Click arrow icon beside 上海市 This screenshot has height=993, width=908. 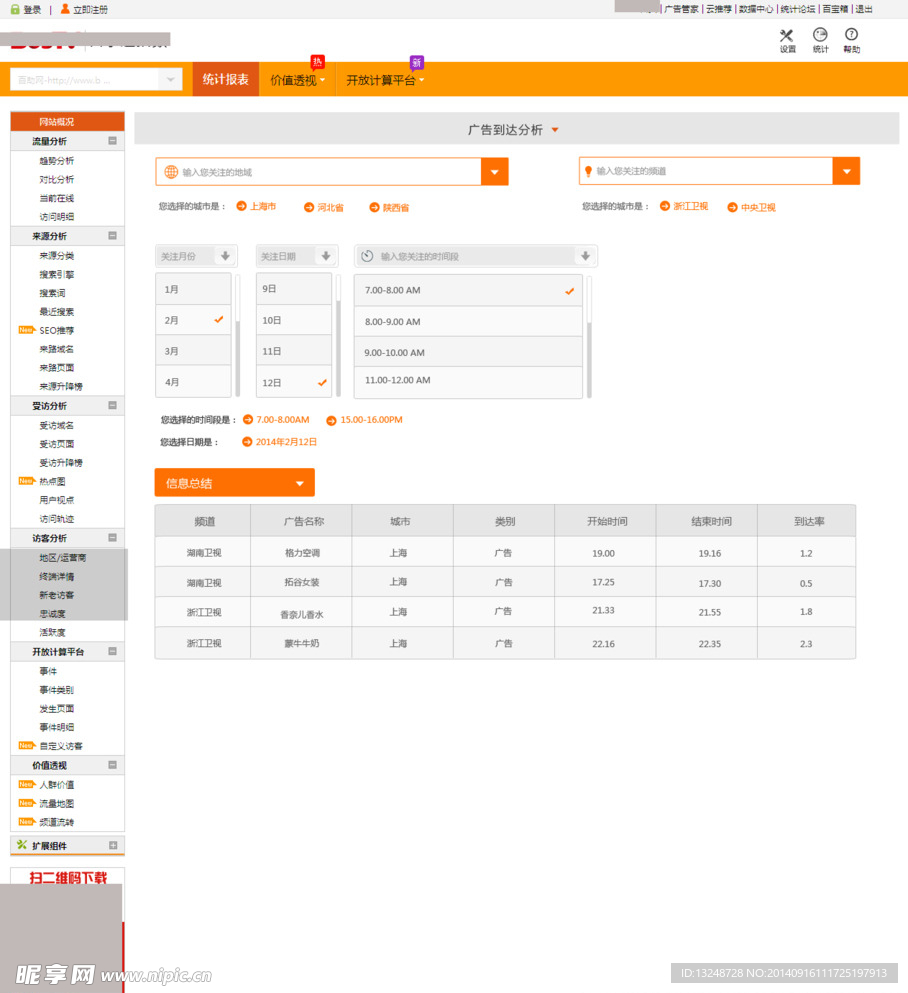(x=241, y=206)
